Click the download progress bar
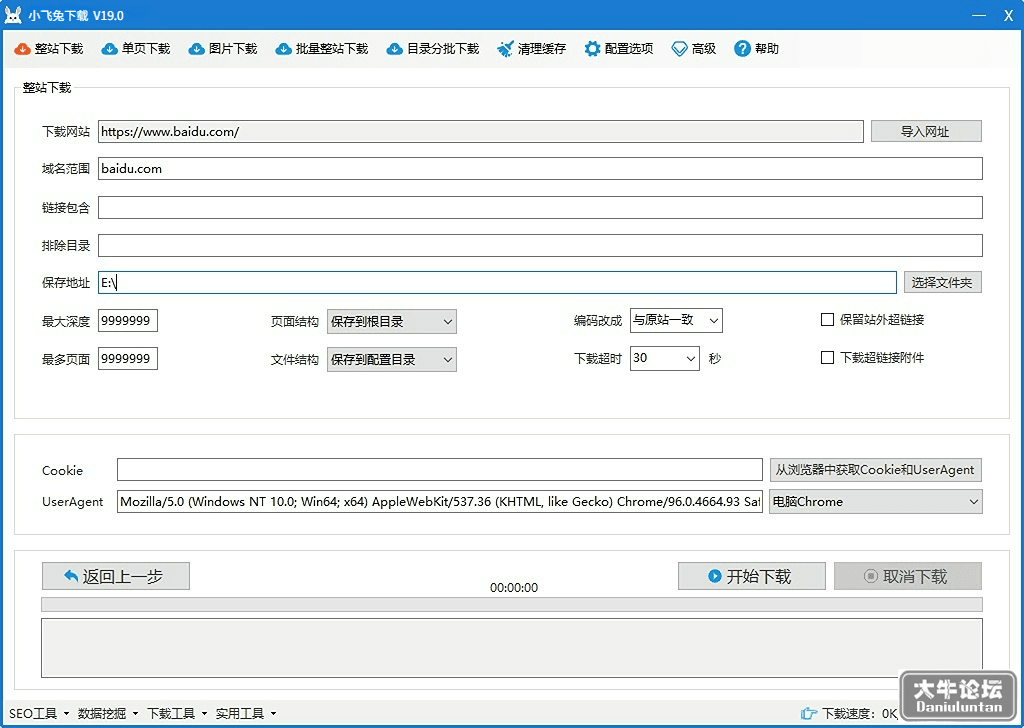The width and height of the screenshot is (1024, 728). point(511,604)
